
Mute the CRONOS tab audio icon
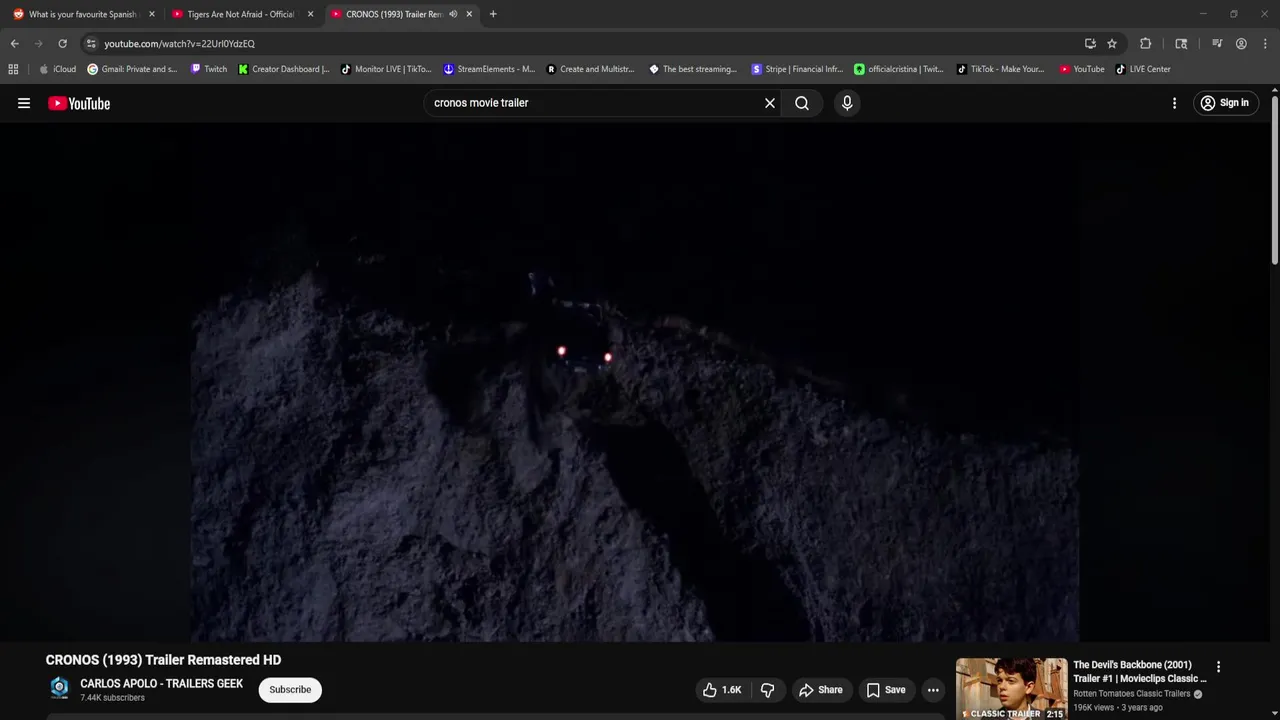[453, 14]
